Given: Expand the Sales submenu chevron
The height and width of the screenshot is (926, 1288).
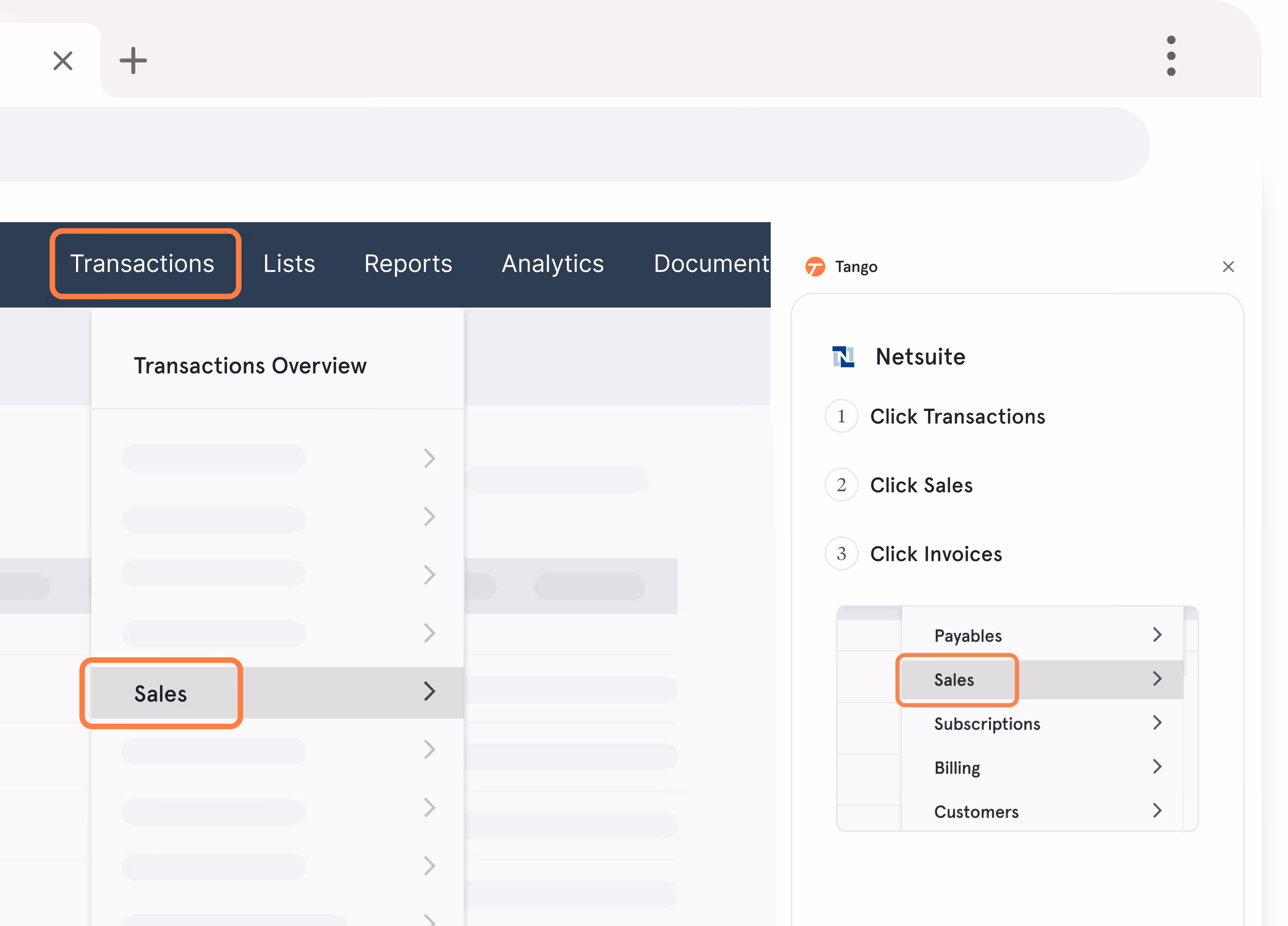Looking at the screenshot, I should 429,692.
